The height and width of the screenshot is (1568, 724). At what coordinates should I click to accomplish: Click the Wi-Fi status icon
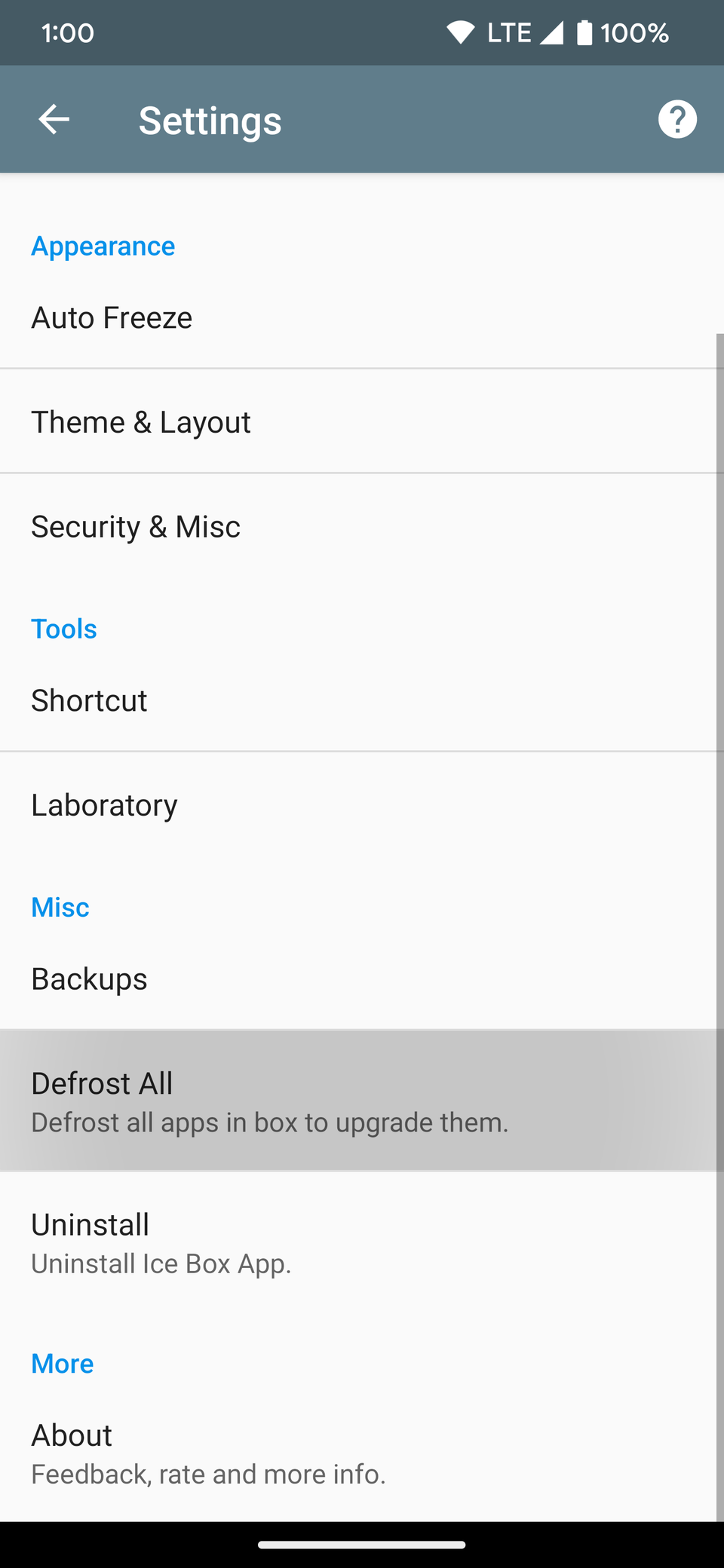pyautogui.click(x=460, y=32)
